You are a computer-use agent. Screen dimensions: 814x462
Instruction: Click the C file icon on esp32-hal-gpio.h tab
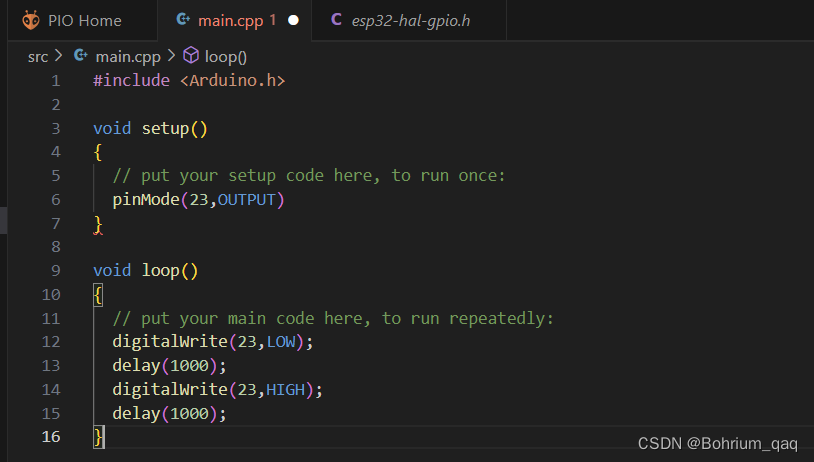(336, 20)
